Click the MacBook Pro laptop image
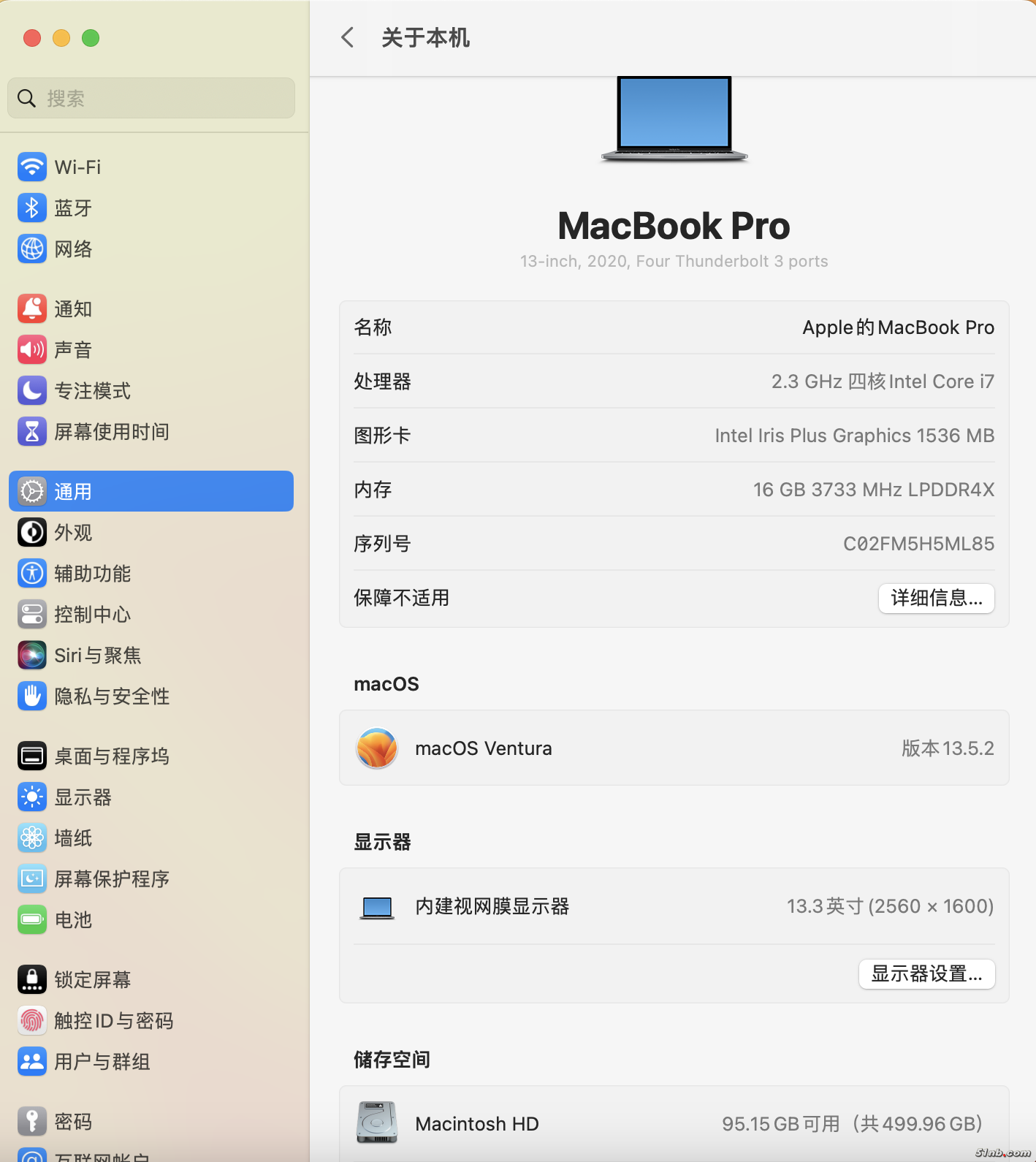 tap(674, 118)
